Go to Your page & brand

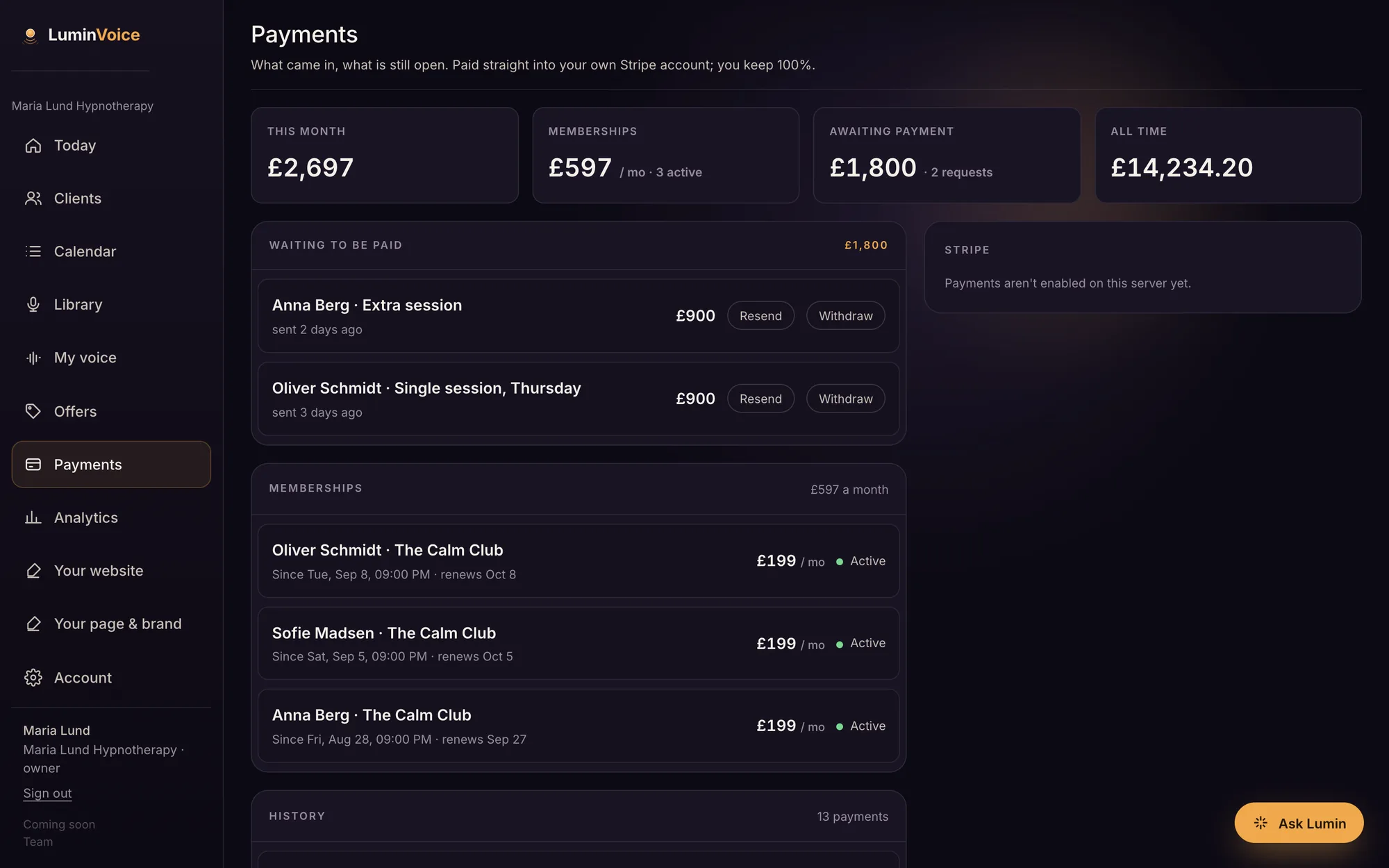pyautogui.click(x=111, y=624)
